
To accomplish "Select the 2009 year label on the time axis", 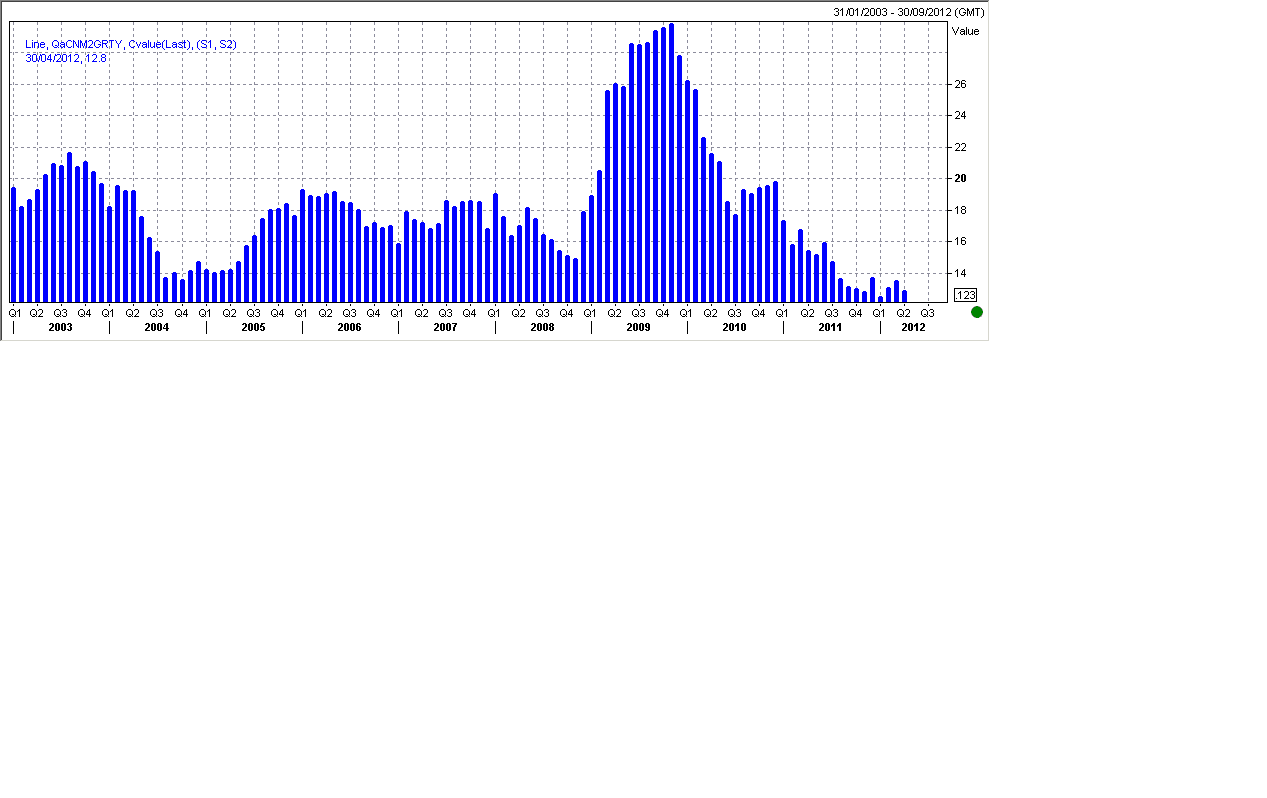I will pyautogui.click(x=638, y=328).
